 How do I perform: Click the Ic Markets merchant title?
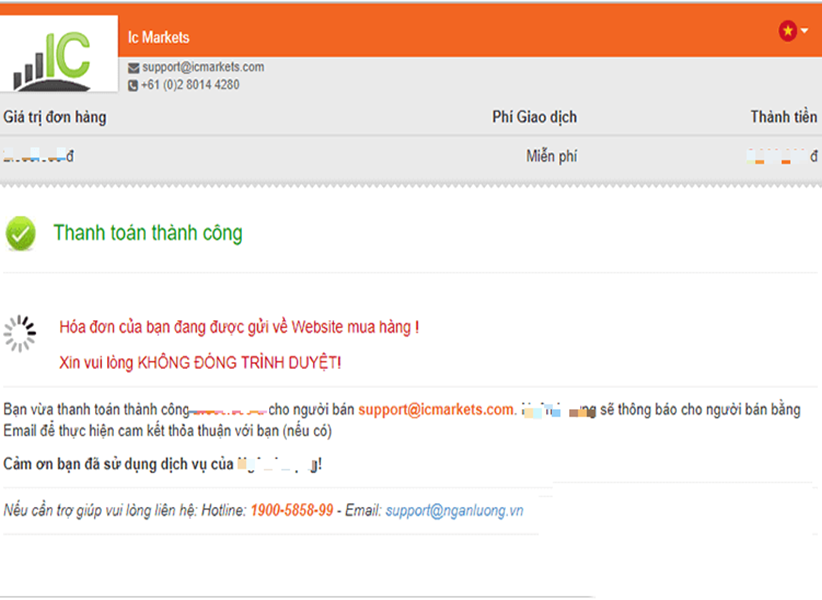[158, 37]
